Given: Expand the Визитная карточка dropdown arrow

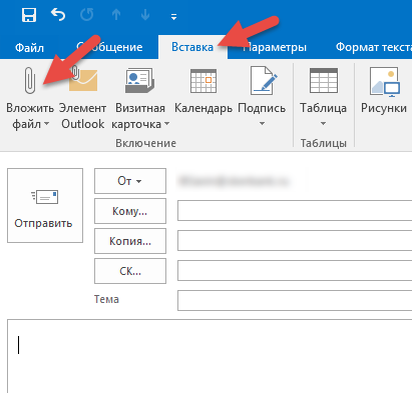Looking at the screenshot, I should 167,124.
